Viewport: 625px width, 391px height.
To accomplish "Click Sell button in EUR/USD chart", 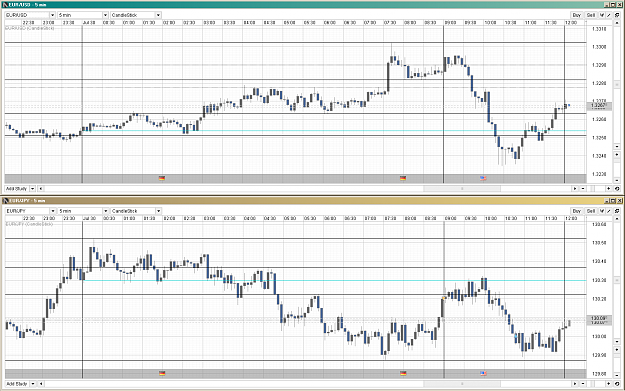I will coord(591,15).
